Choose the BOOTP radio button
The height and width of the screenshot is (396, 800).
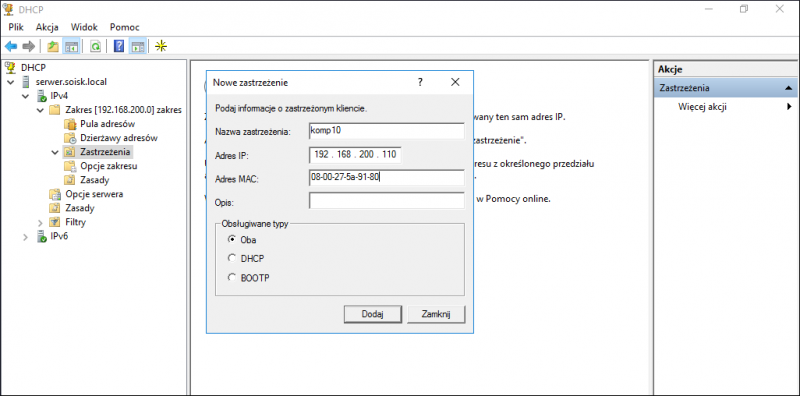(x=232, y=278)
